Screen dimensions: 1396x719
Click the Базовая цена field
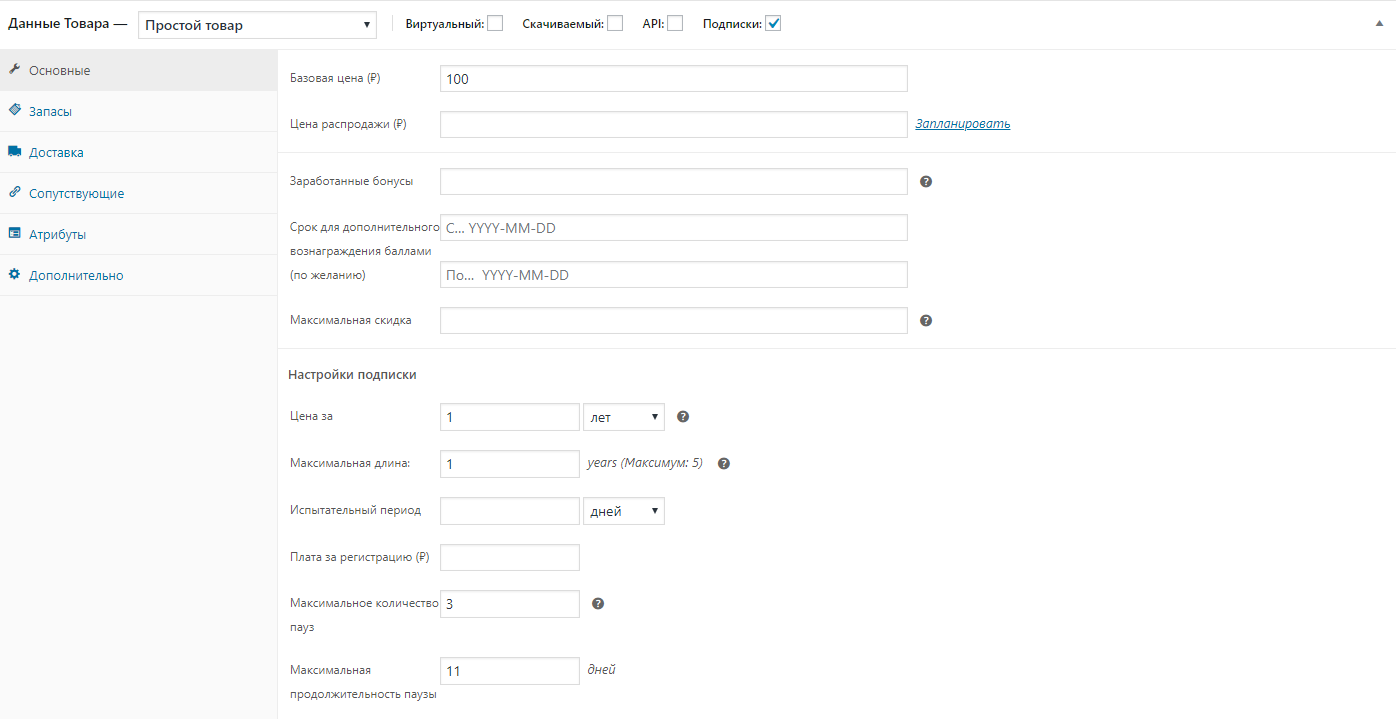[674, 79]
